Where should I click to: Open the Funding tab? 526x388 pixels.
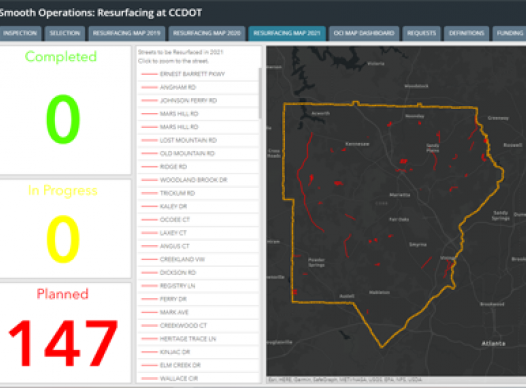point(509,33)
